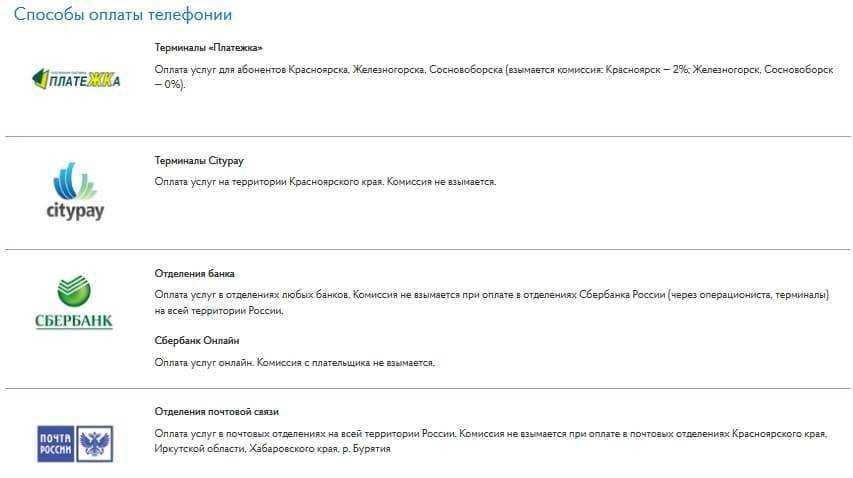Screen dimensions: 853x478
Task: Click the Citypay logo
Action: (75, 192)
